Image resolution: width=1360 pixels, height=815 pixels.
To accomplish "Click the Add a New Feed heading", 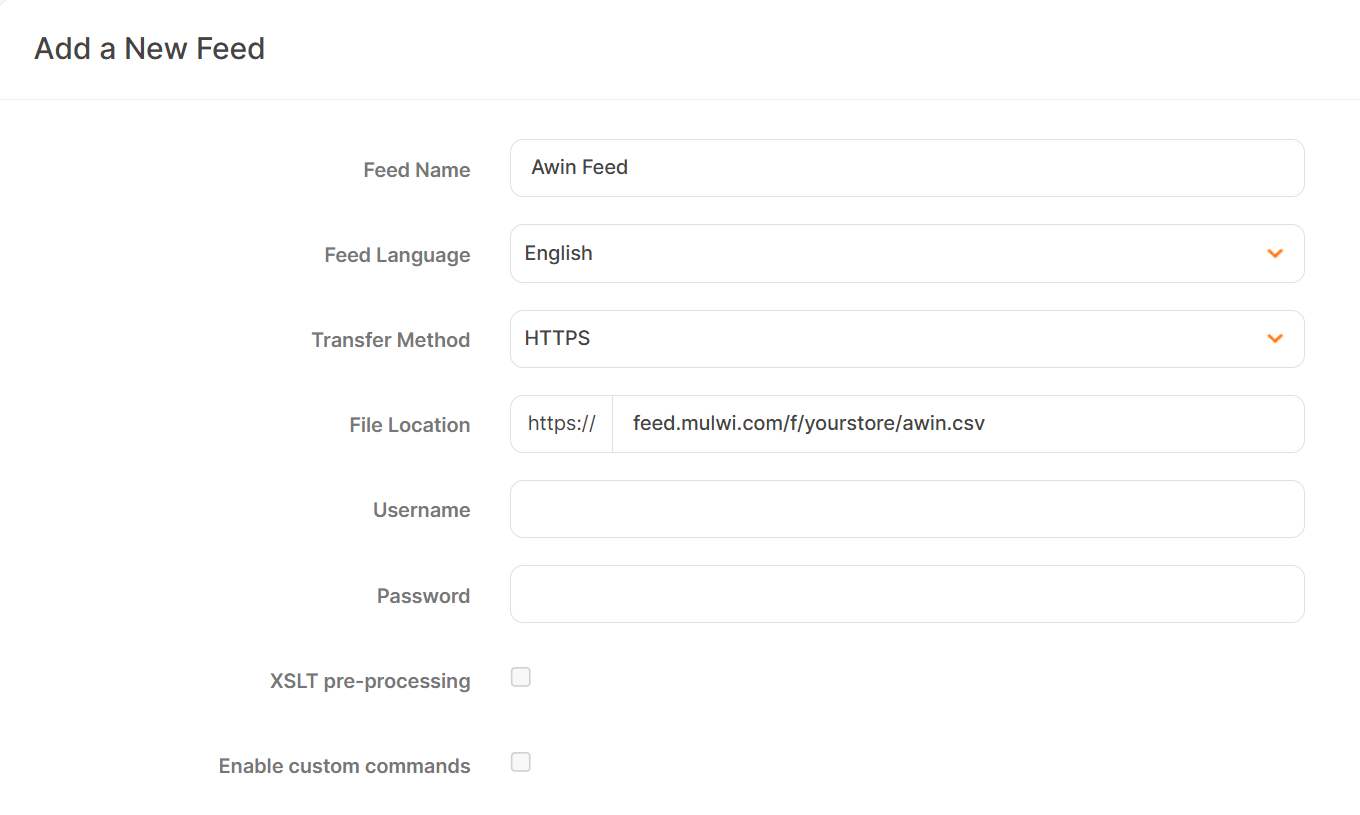I will coord(149,48).
